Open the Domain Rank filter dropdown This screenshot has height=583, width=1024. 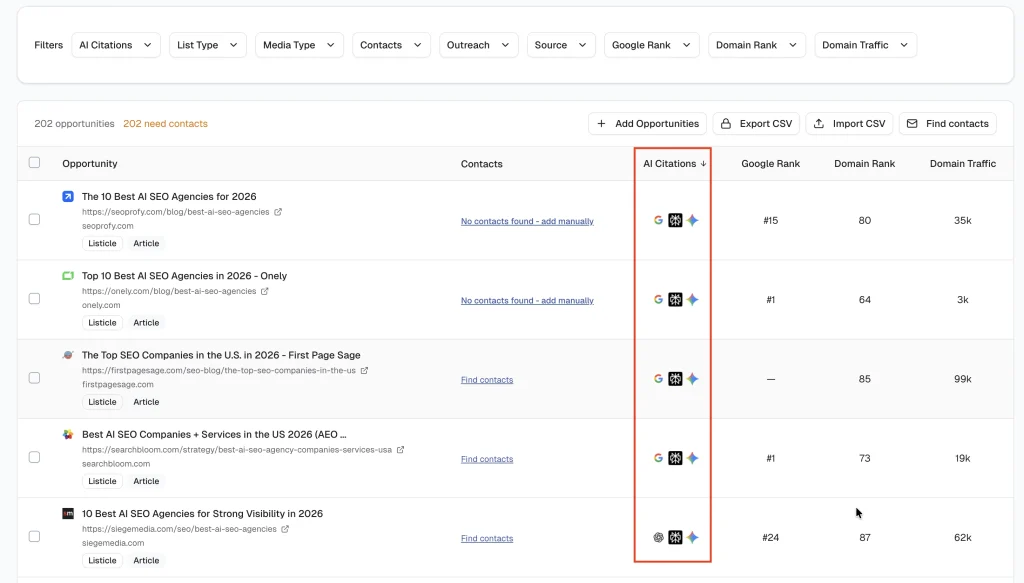[x=757, y=45]
